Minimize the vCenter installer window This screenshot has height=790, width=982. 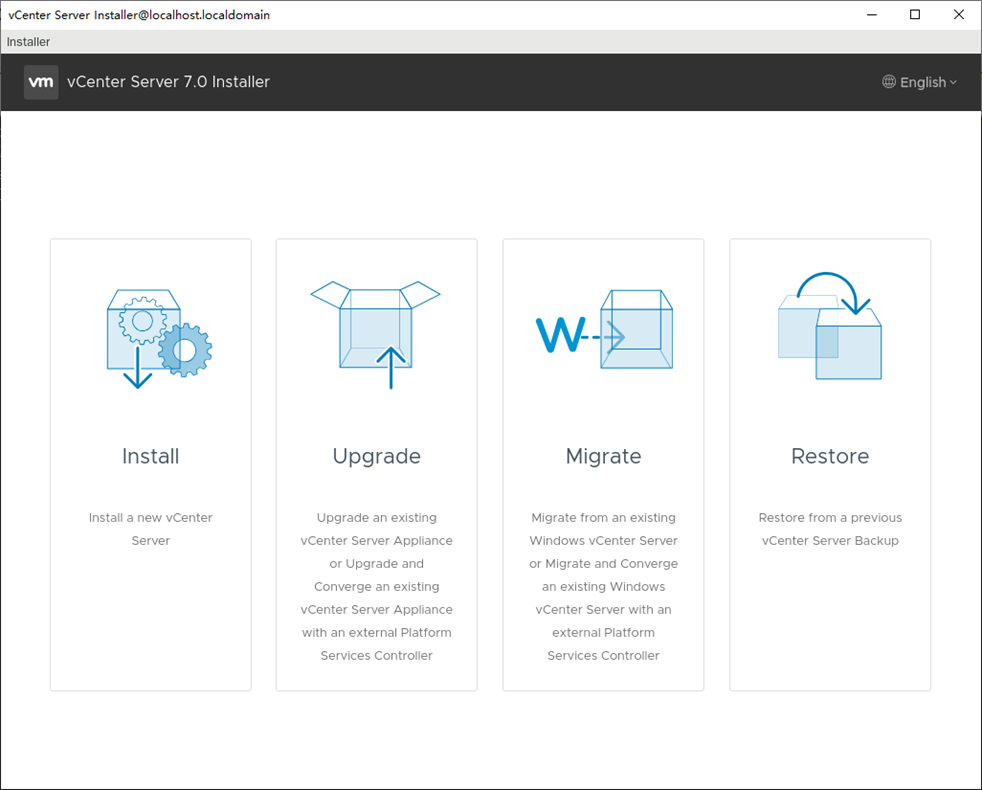[870, 15]
